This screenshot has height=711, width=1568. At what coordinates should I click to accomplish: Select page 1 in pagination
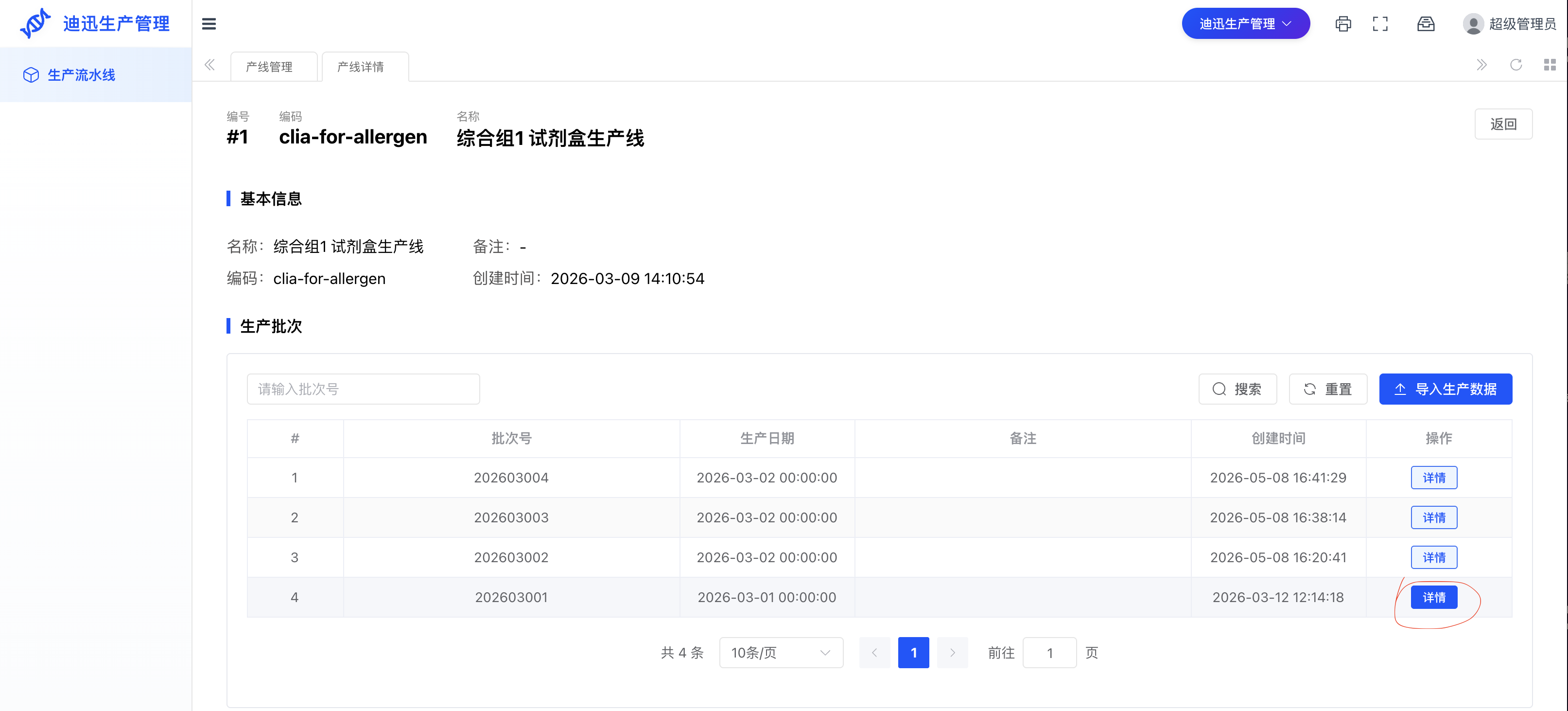pos(913,653)
